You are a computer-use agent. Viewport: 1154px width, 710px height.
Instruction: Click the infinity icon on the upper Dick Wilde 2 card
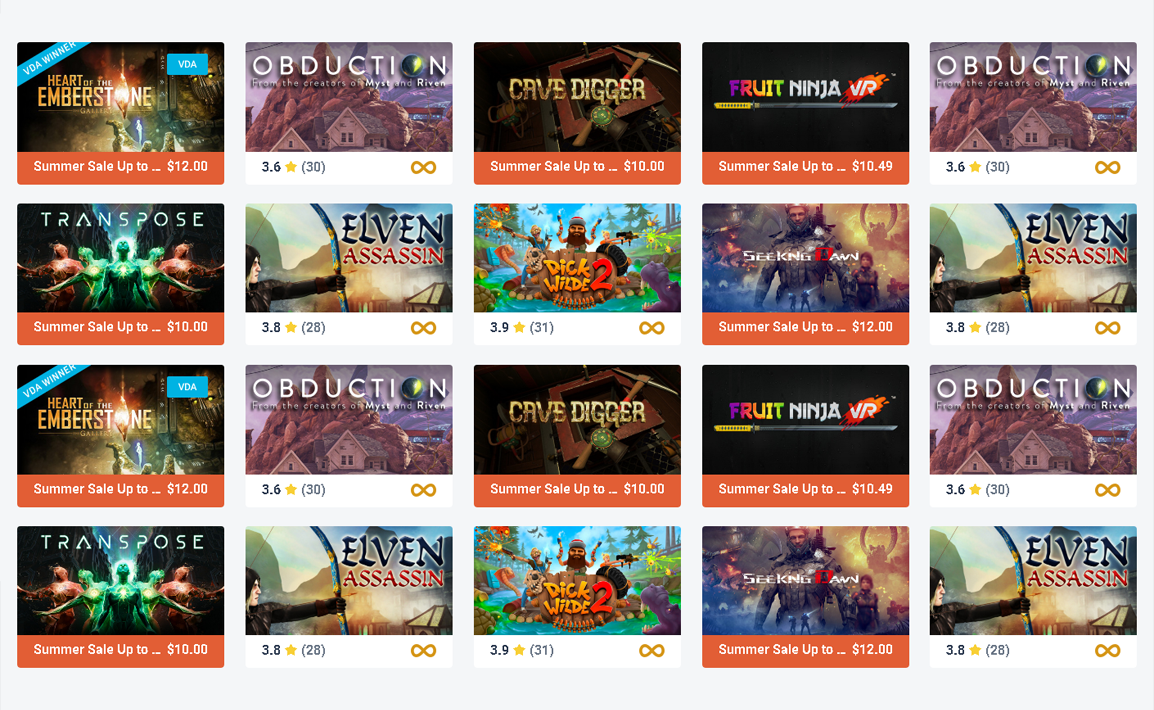(x=651, y=328)
